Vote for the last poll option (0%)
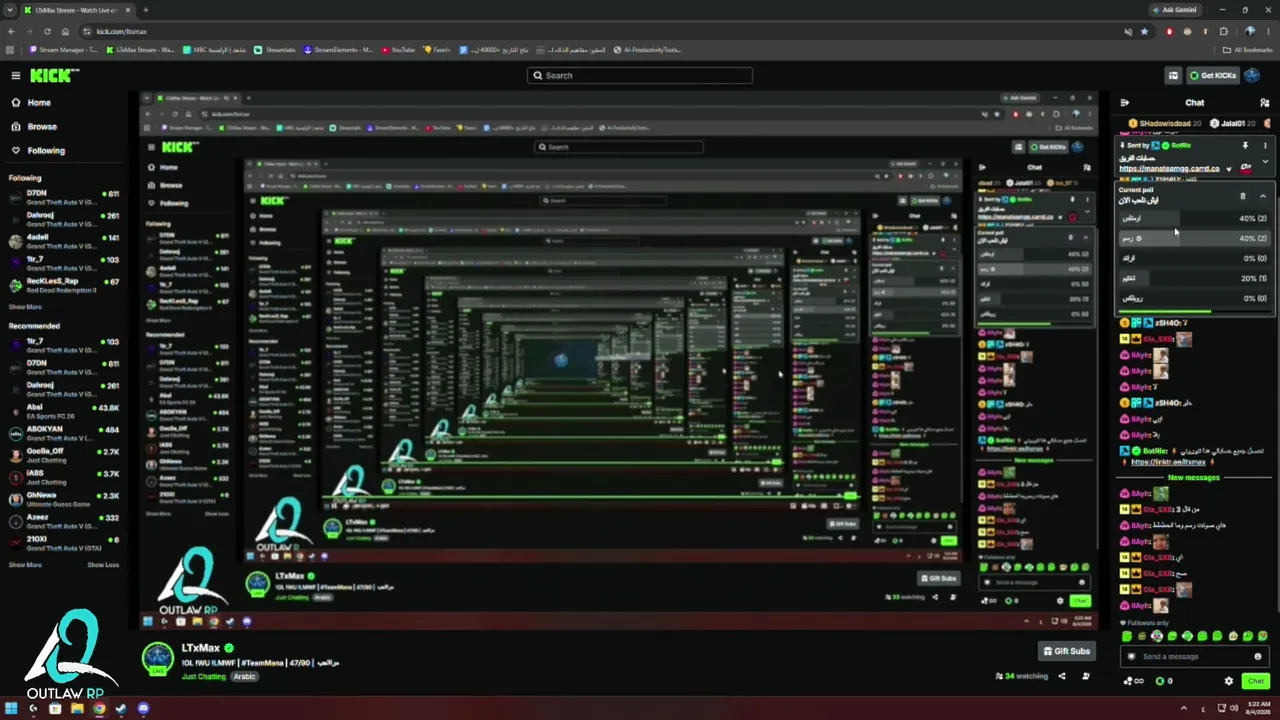The height and width of the screenshot is (720, 1280). (x=1195, y=298)
